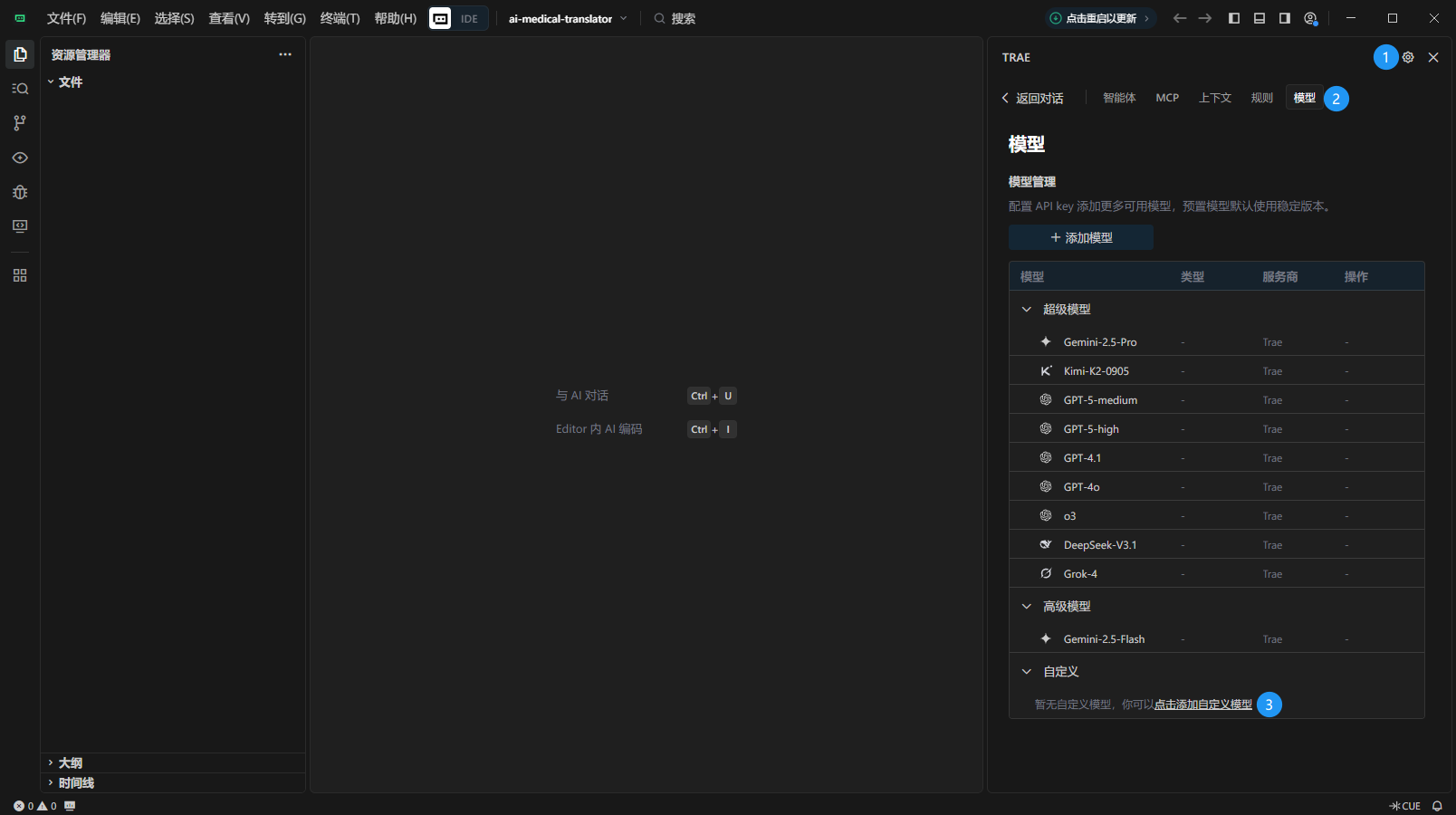Viewport: 1456px width, 815px height.
Task: Open the 选择(S) menu
Action: tap(174, 18)
